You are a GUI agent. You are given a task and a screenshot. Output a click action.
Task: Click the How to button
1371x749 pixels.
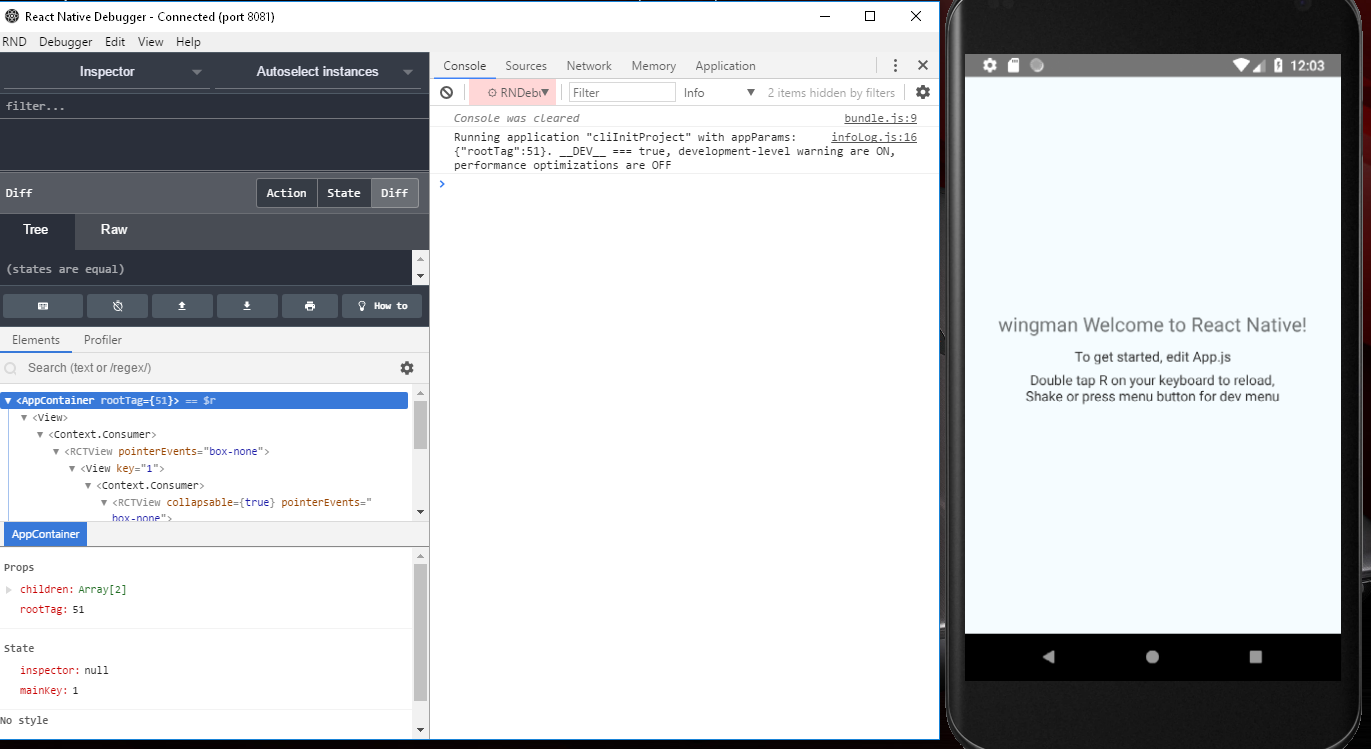point(382,305)
